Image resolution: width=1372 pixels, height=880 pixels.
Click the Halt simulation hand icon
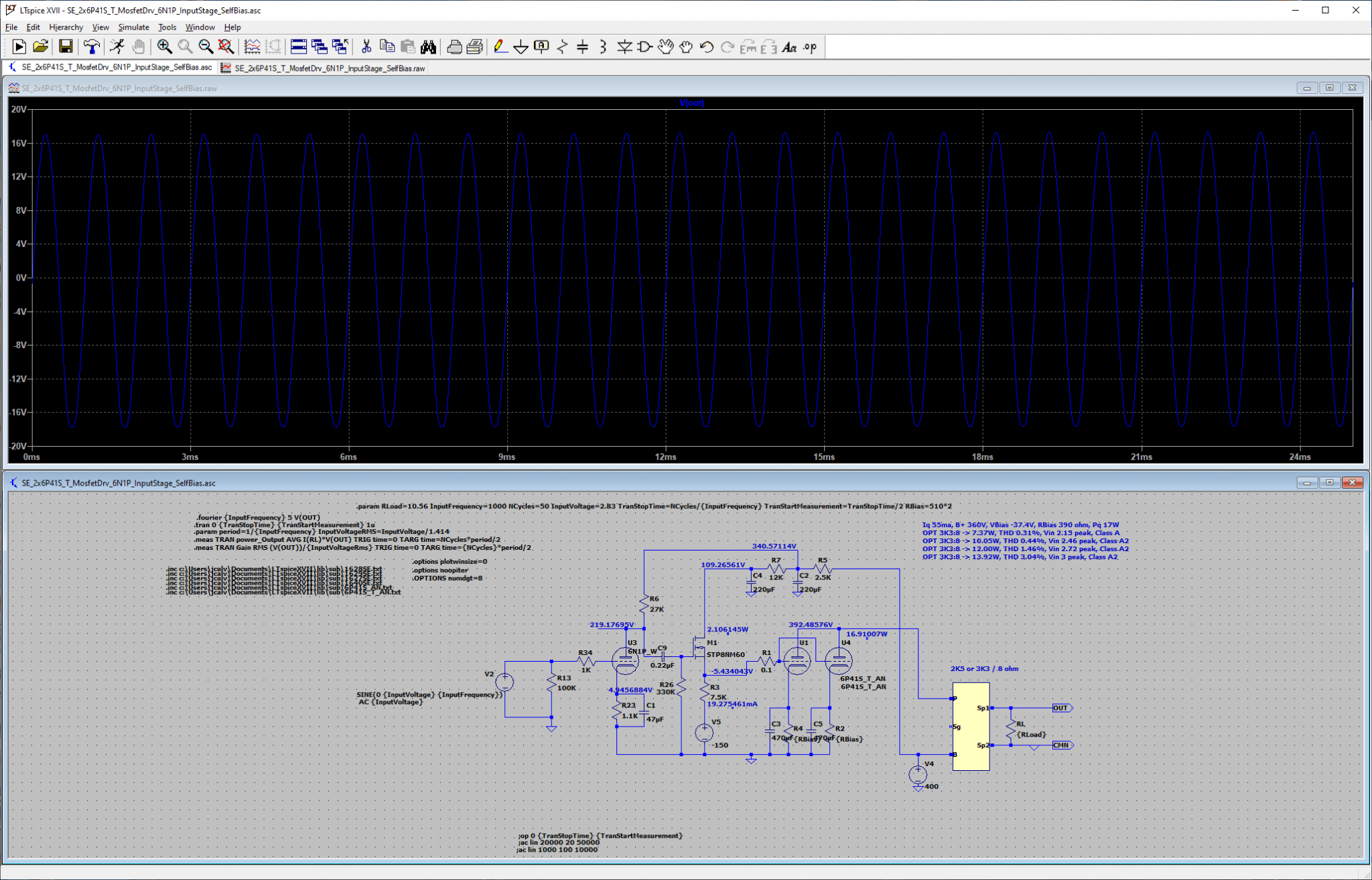tap(138, 46)
